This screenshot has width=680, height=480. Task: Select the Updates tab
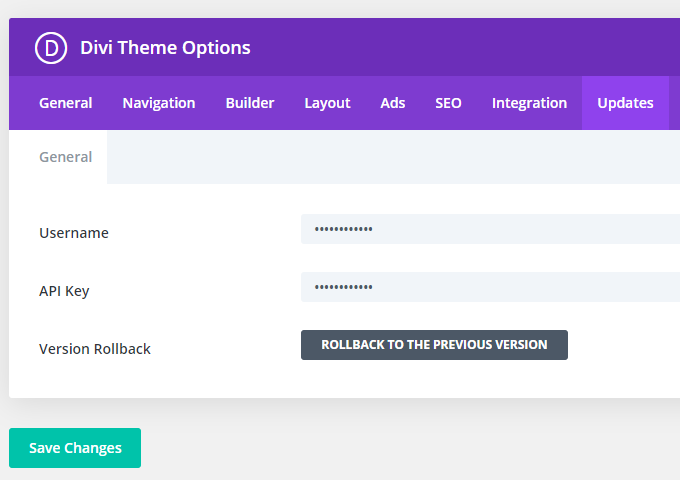tap(625, 103)
